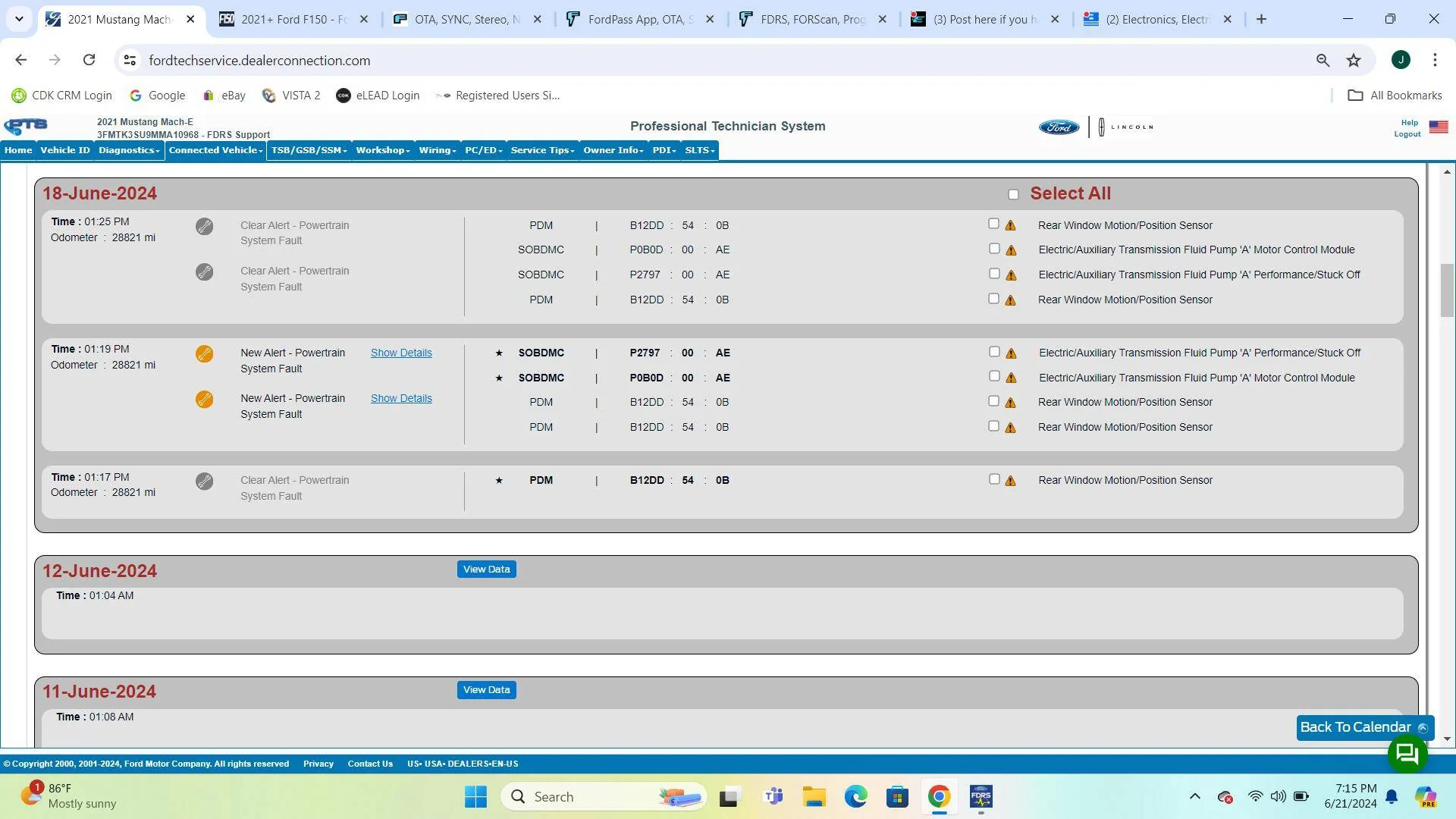Viewport: 1456px width, 819px height.
Task: Open the CDK CRM Login bookmark
Action: click(61, 96)
